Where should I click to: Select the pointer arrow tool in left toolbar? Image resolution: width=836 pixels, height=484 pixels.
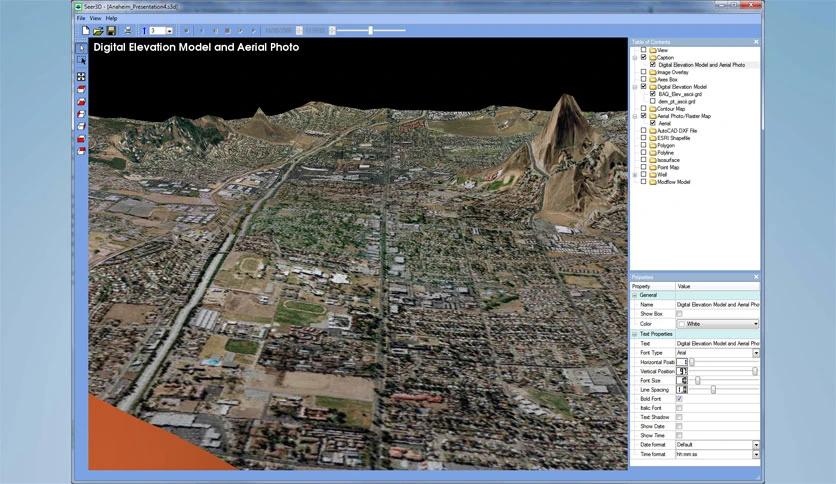[81, 48]
